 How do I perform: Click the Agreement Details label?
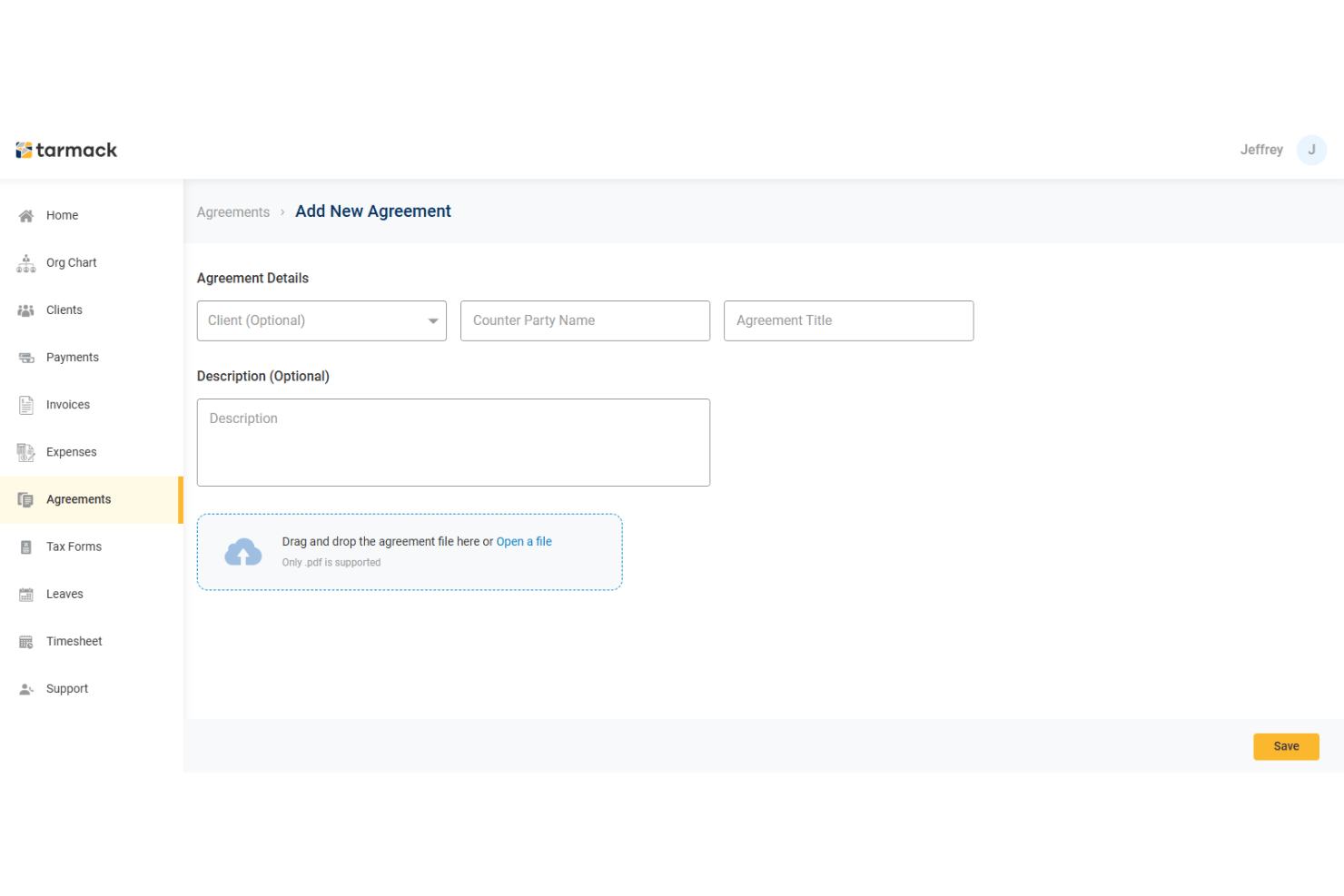[252, 278]
